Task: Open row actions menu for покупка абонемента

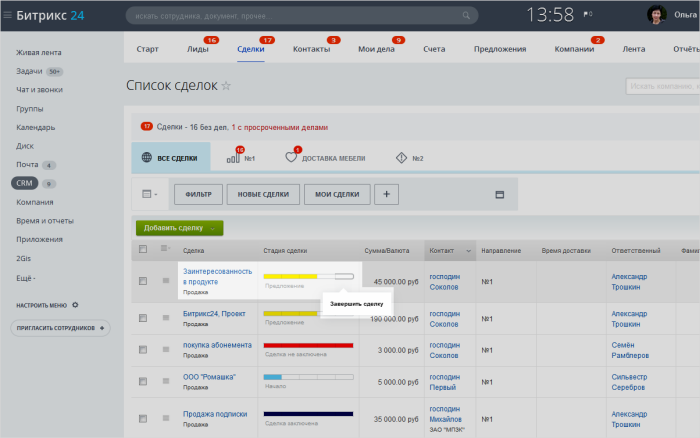Action: 166,350
